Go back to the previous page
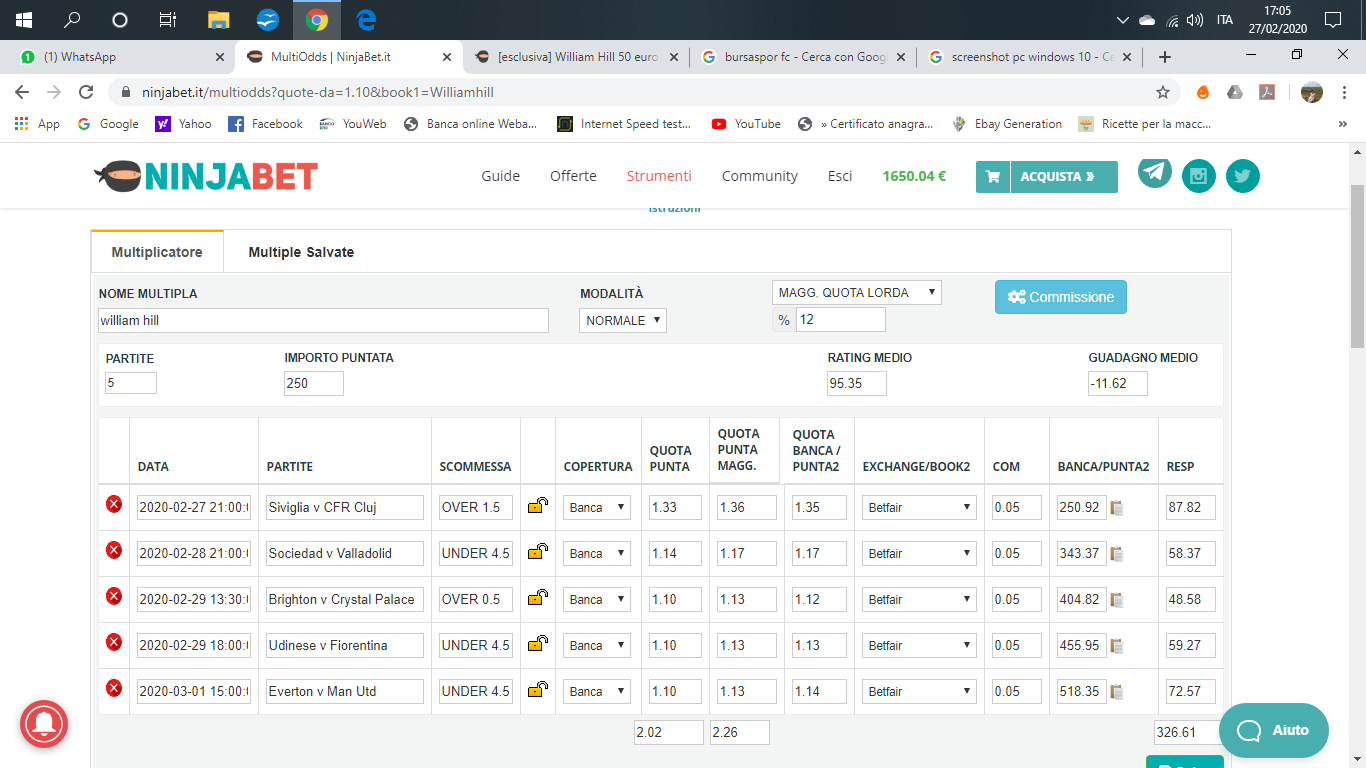The image size is (1366, 768). 22,92
